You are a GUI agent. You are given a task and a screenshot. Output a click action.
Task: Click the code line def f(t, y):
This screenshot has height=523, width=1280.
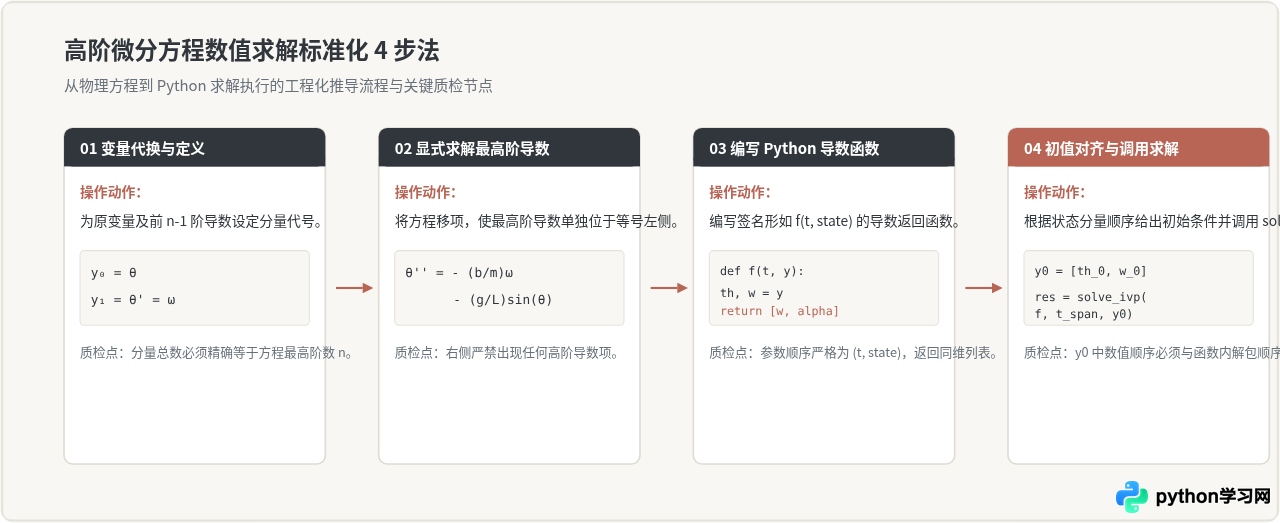(762, 271)
